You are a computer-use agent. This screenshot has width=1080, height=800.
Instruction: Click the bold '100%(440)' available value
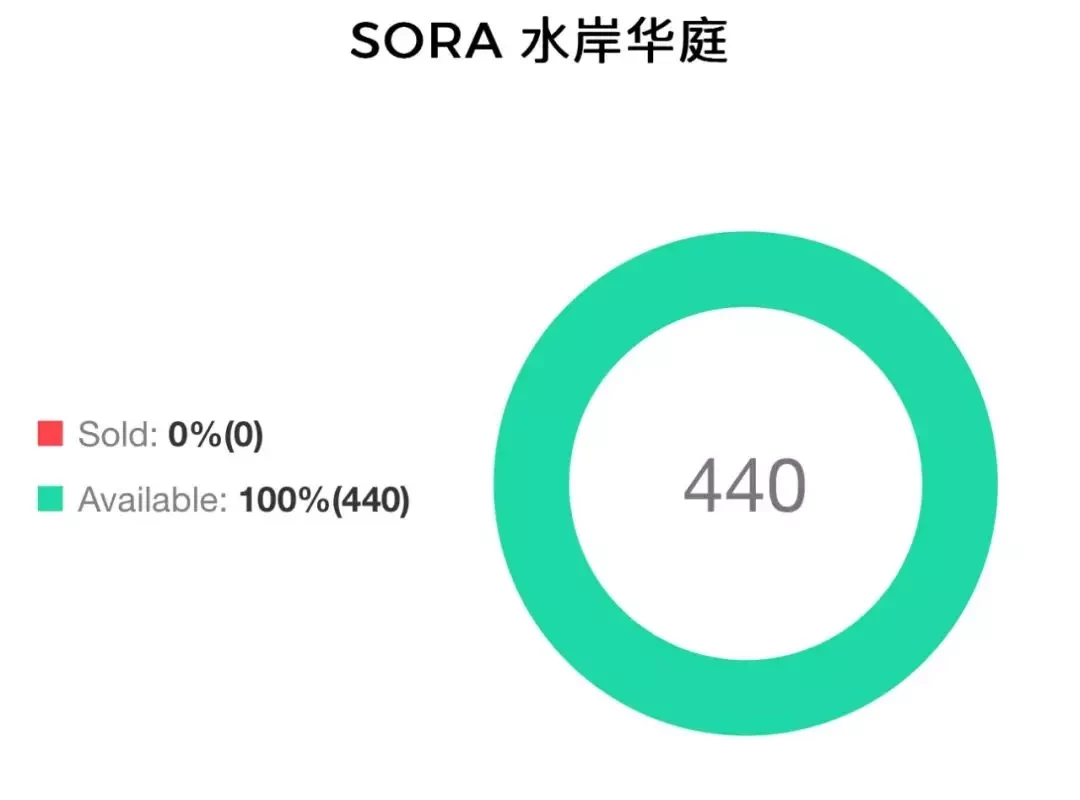tap(324, 500)
